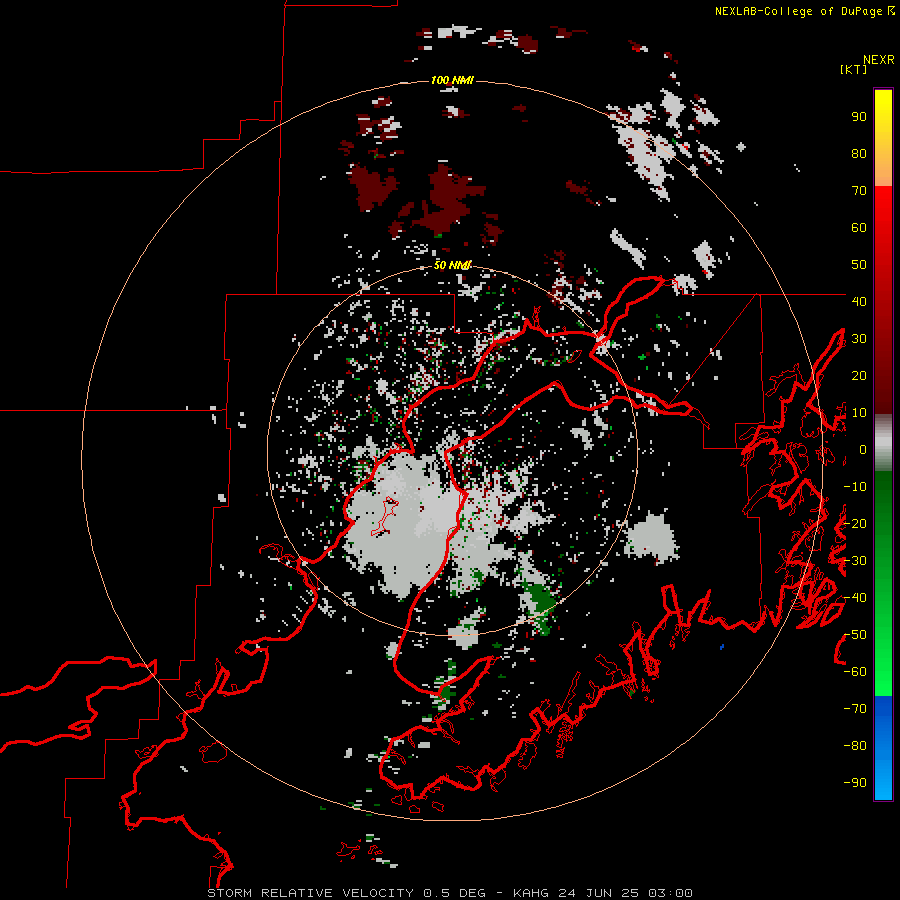Screen dimensions: 900x900
Task: Click the 60 value on velocity scale
Action: click(859, 228)
